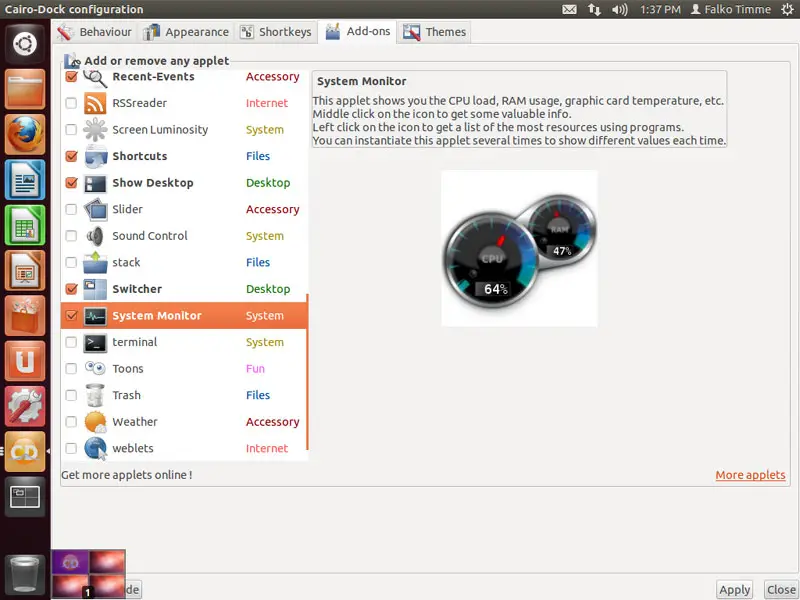Click the weblets globe icon
The width and height of the screenshot is (800, 600).
[x=95, y=448]
